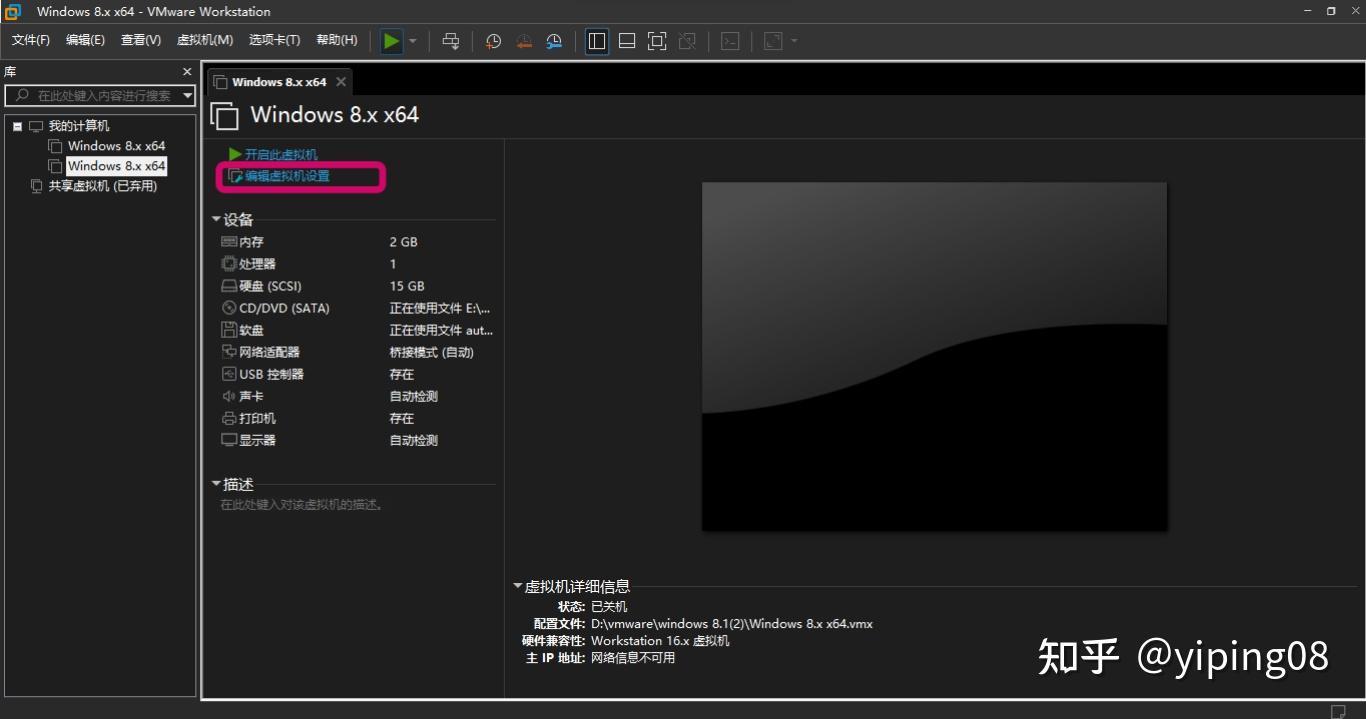
Task: Open the power options dropdown arrow beside play
Action: 412,41
